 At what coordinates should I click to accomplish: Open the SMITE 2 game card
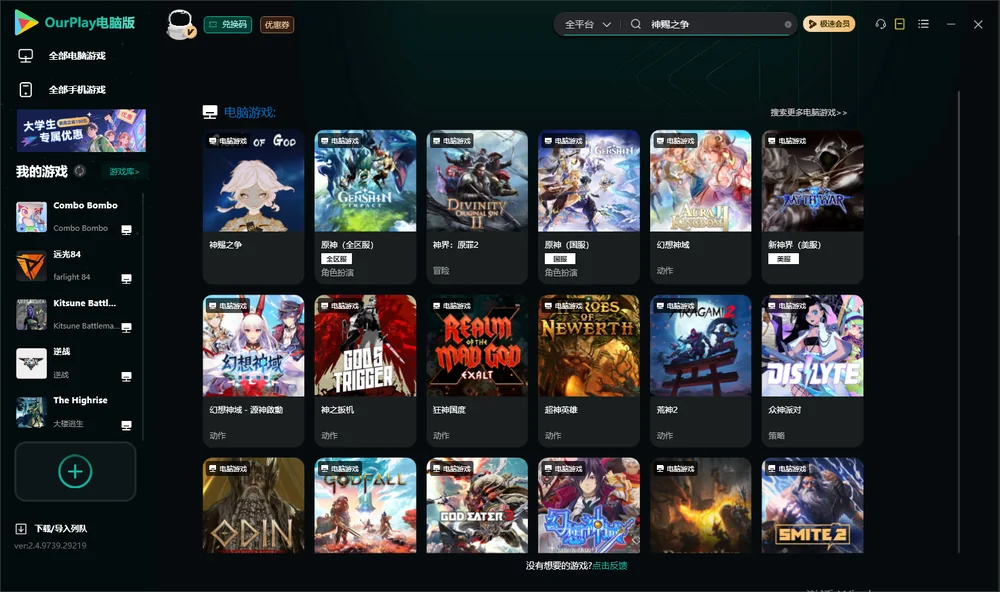point(812,505)
